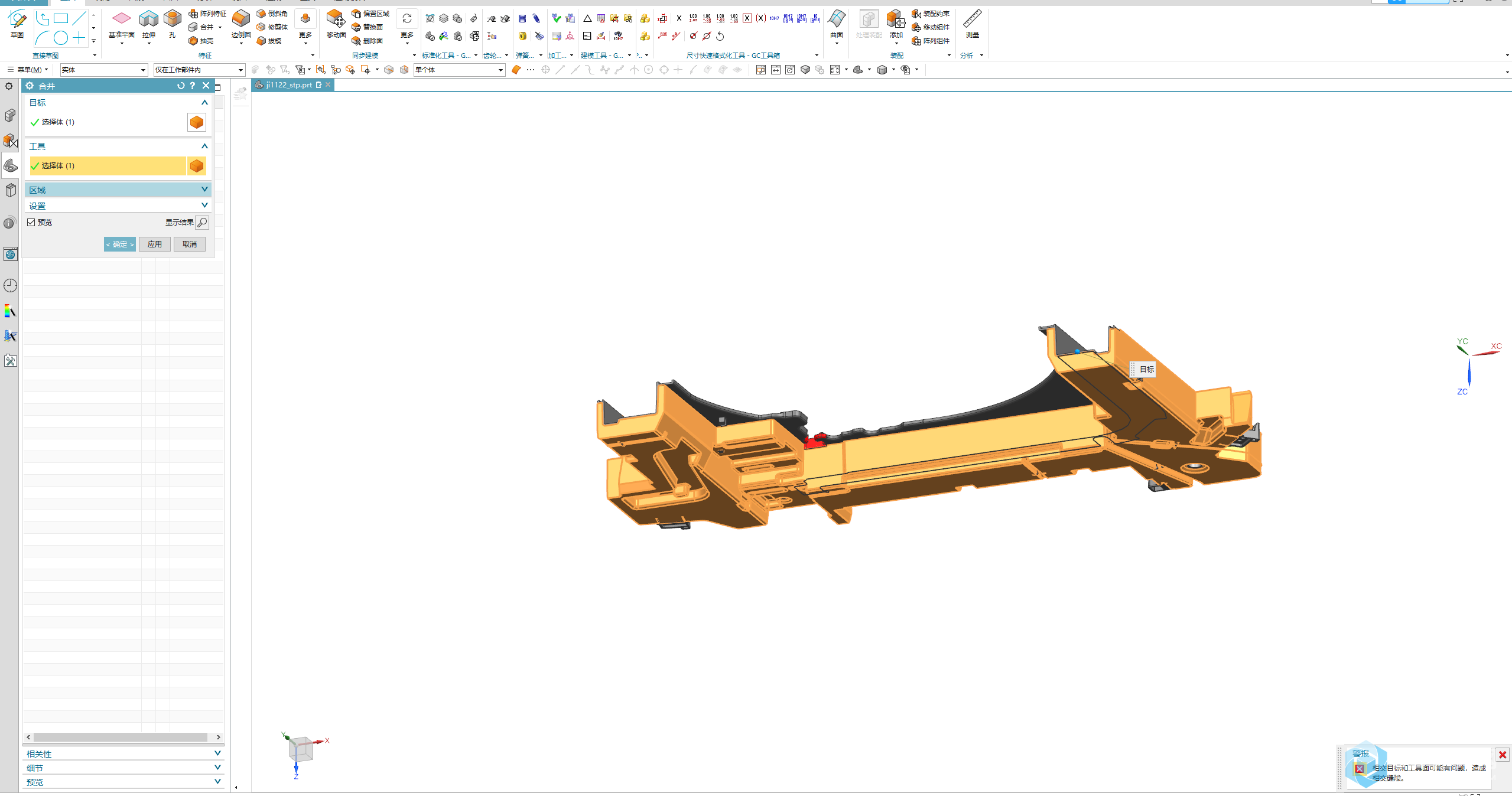The height and width of the screenshot is (796, 1512).
Task: Select the circle sketch tool
Action: pos(61,38)
